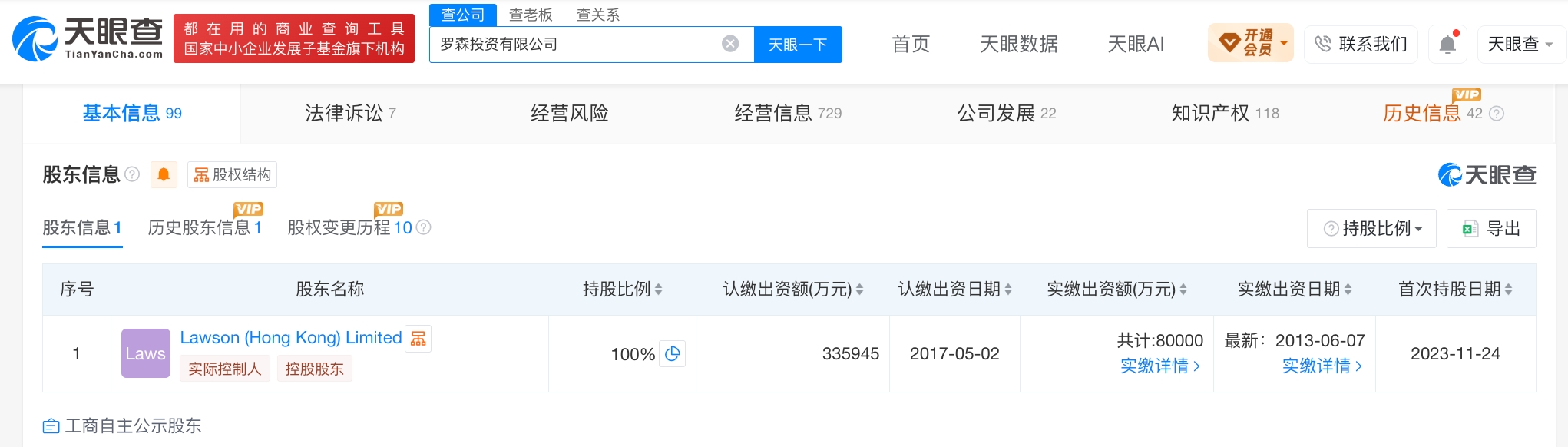Open the 法律诉讼 tab
Image resolution: width=1568 pixels, height=447 pixels.
(x=350, y=114)
